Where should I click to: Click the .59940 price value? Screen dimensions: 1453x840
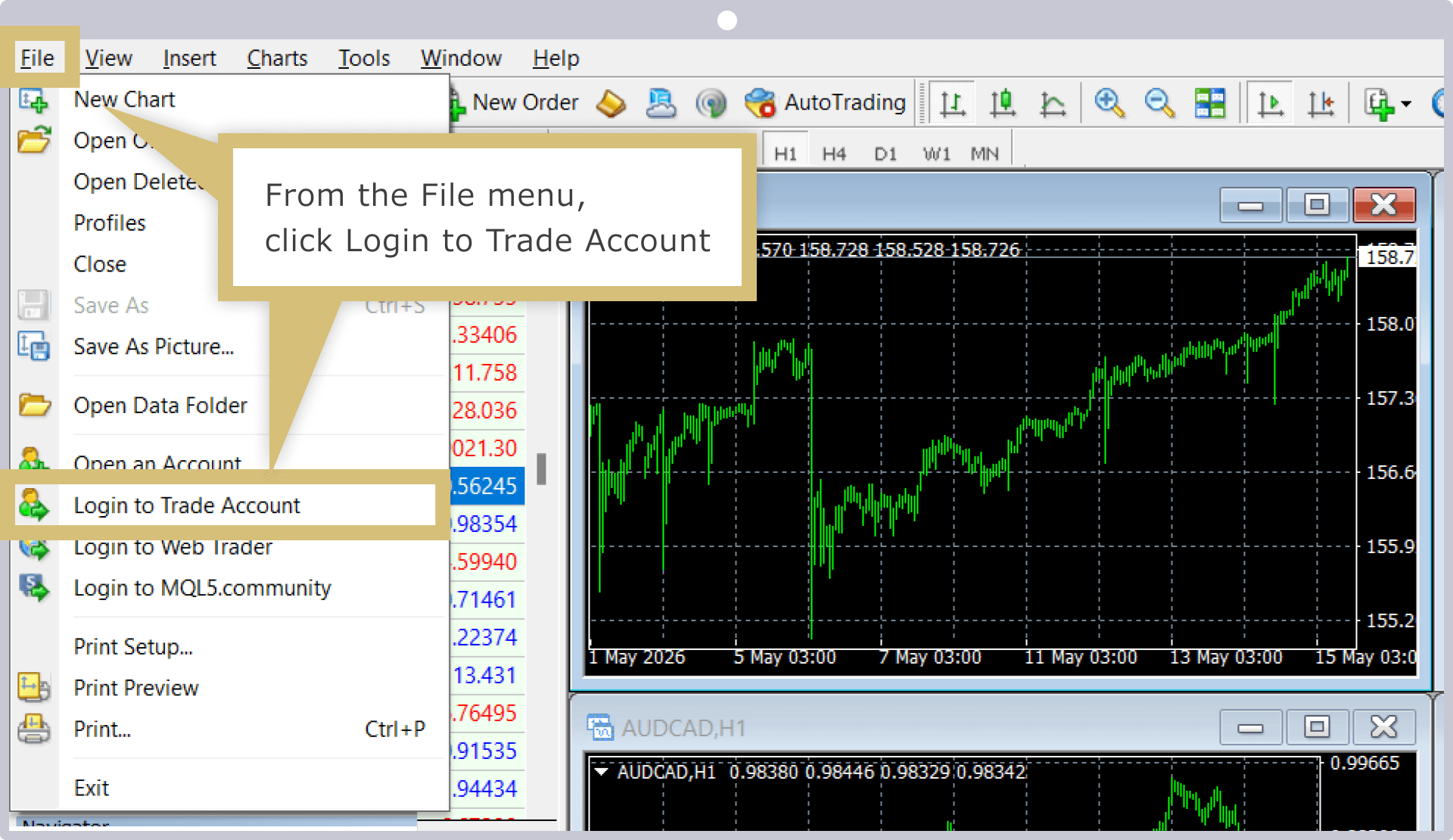485,562
